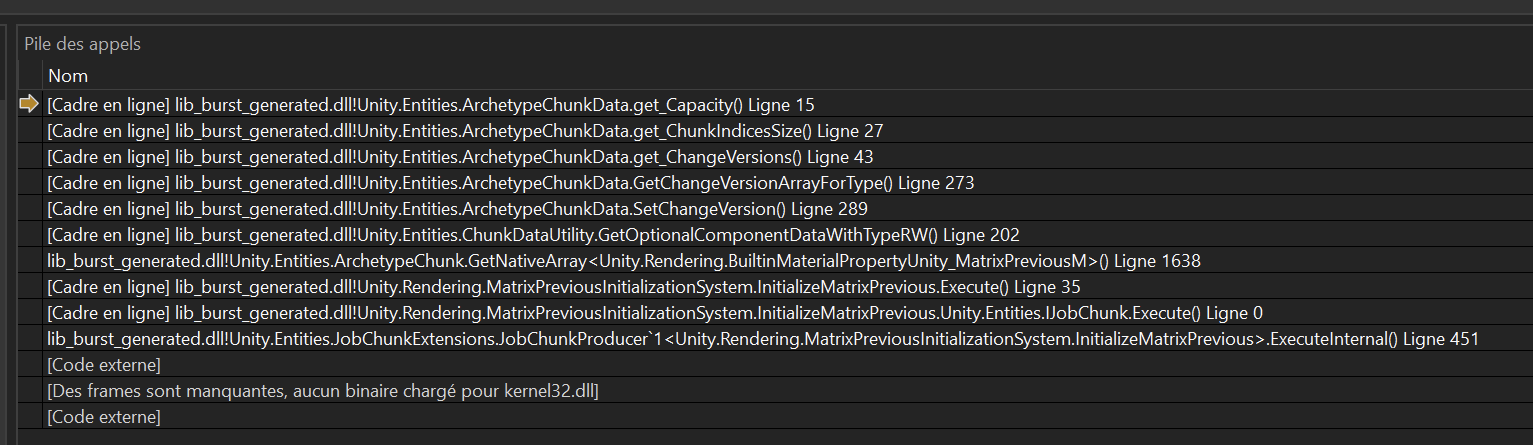Select the missing kernel32.dll frames row
Image resolution: width=1533 pixels, height=445 pixels.
coord(322,391)
